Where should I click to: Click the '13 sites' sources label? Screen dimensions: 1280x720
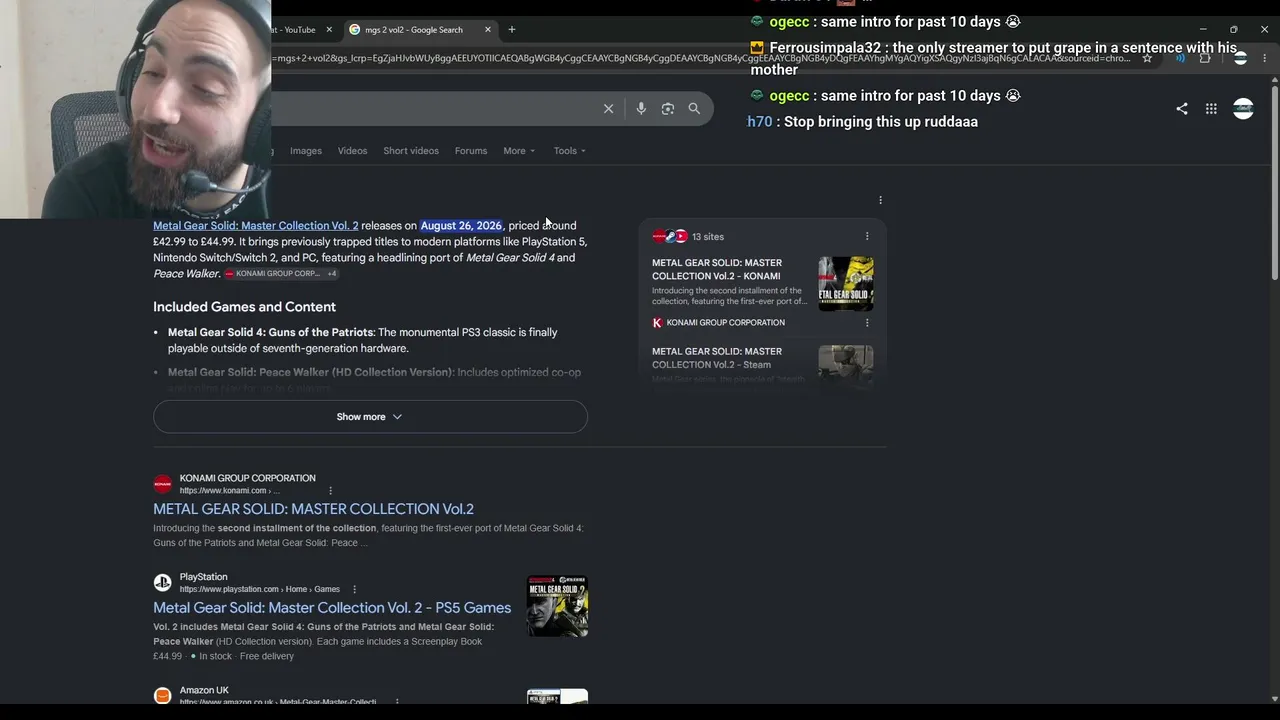pyautogui.click(x=708, y=237)
